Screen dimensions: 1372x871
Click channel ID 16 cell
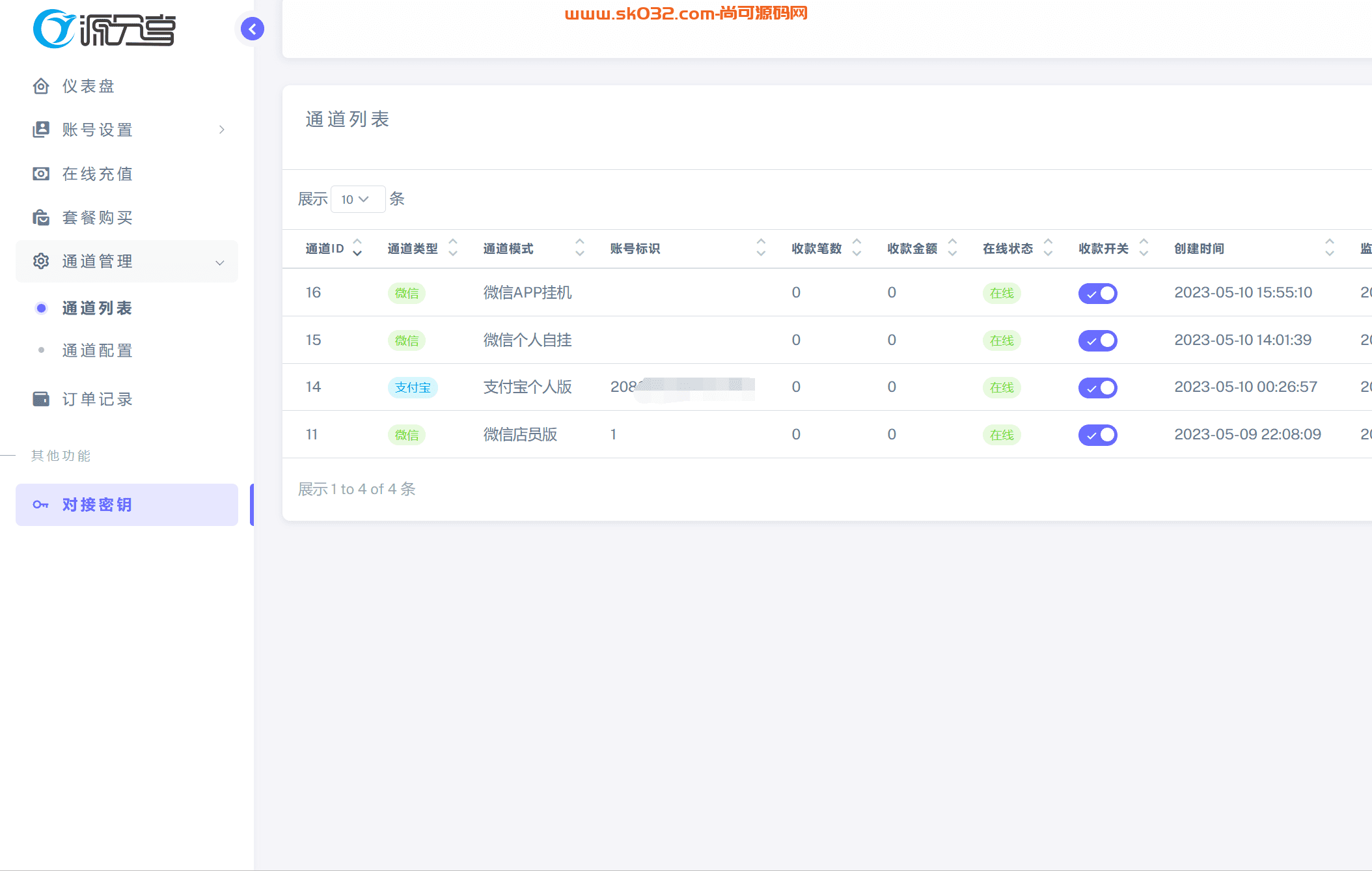[x=313, y=292]
